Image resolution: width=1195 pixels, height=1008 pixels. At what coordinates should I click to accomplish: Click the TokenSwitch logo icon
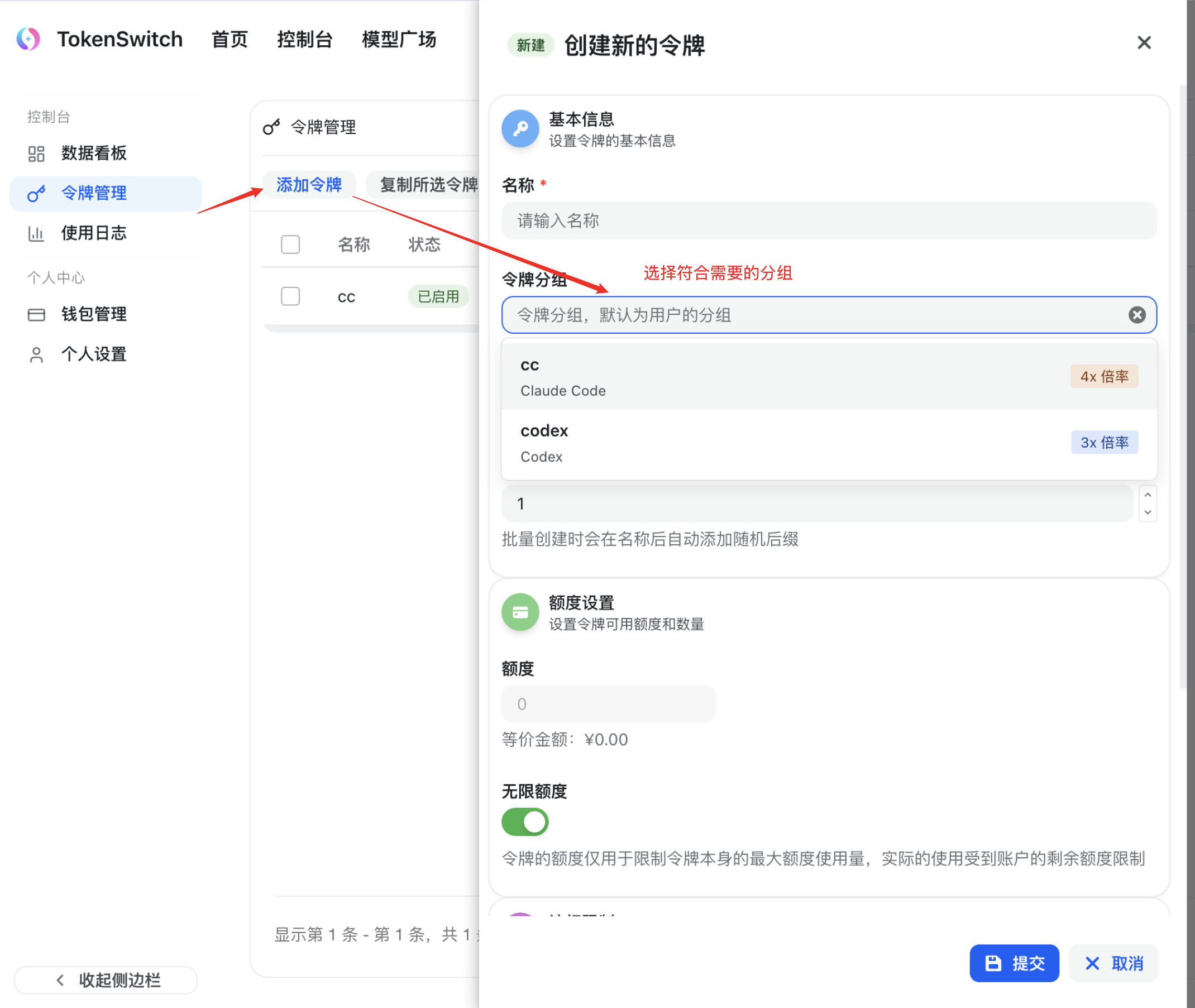(28, 40)
